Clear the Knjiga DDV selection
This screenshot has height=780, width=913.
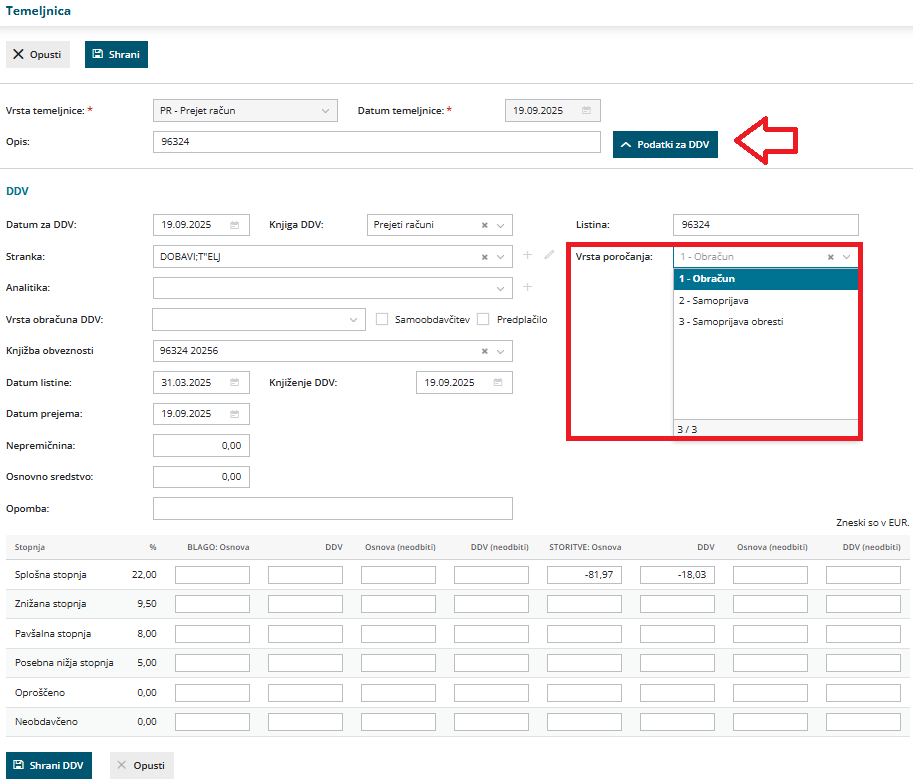pyautogui.click(x=484, y=225)
